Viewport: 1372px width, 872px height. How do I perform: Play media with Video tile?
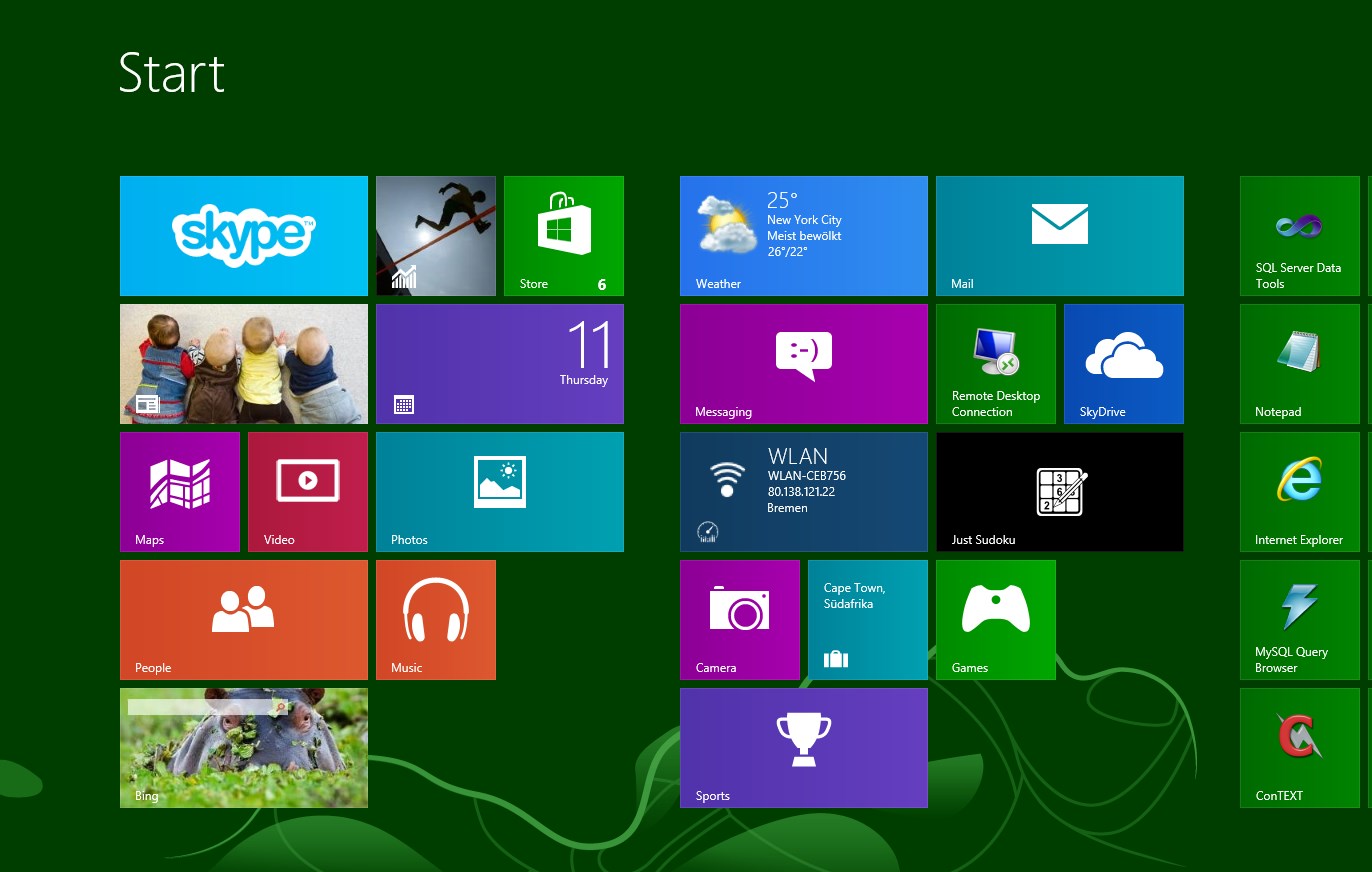(307, 492)
